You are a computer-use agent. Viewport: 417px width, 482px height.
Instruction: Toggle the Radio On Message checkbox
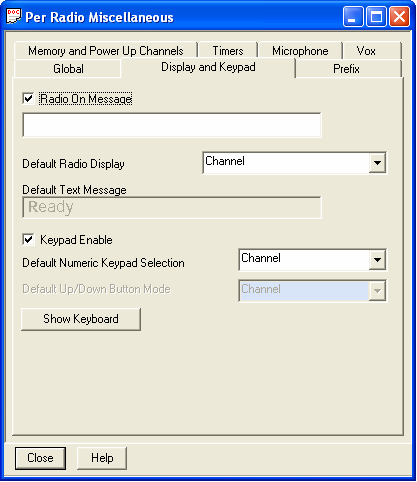point(28,99)
